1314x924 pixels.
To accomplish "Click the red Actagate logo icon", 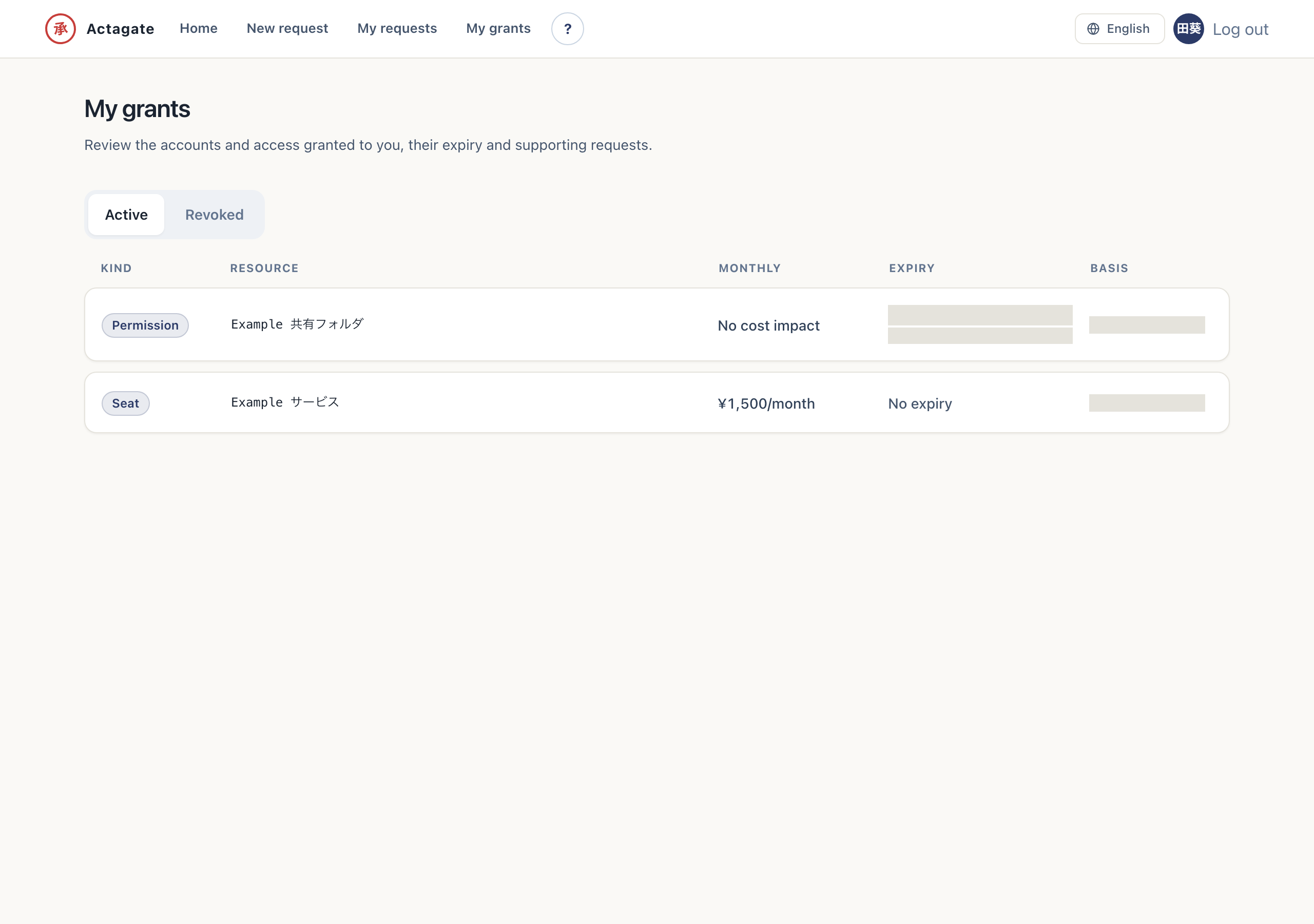I will tap(61, 29).
